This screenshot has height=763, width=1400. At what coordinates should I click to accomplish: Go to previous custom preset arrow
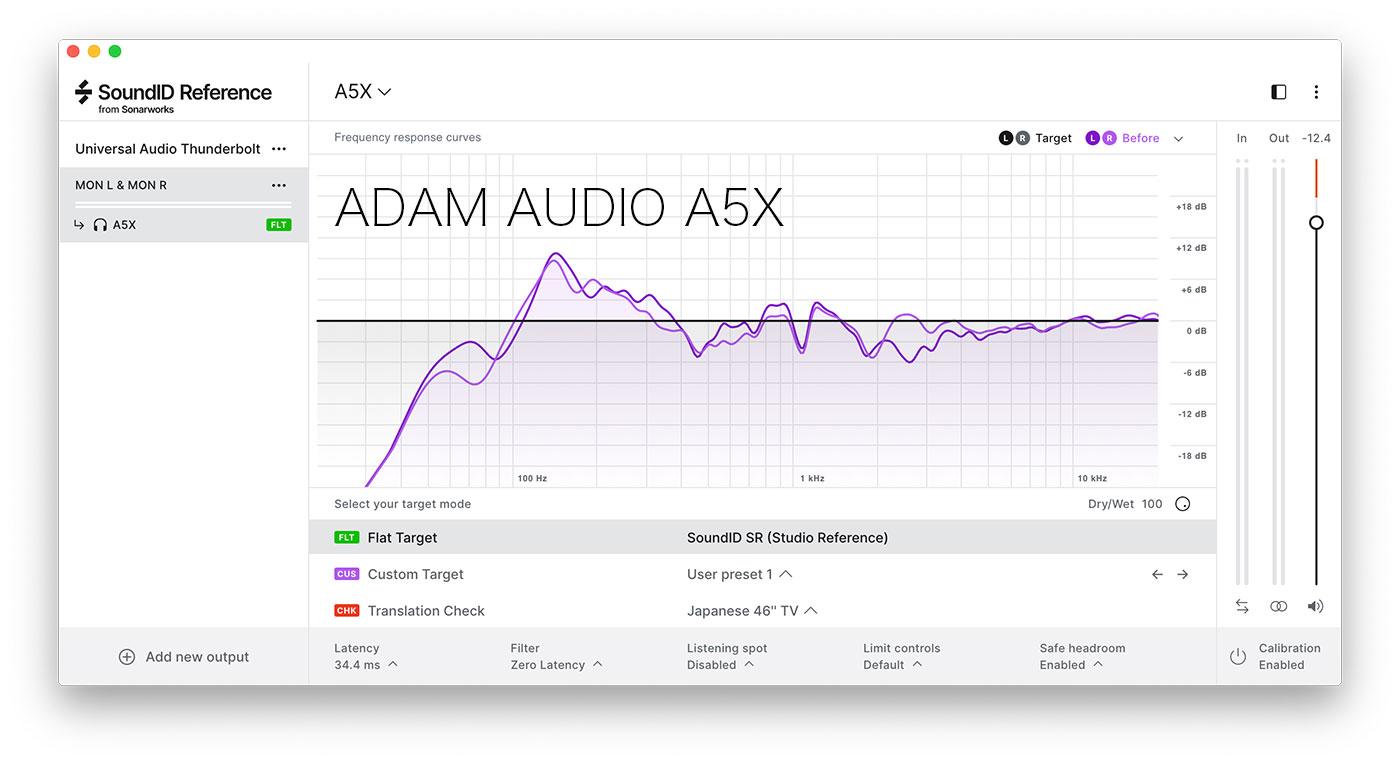1157,574
